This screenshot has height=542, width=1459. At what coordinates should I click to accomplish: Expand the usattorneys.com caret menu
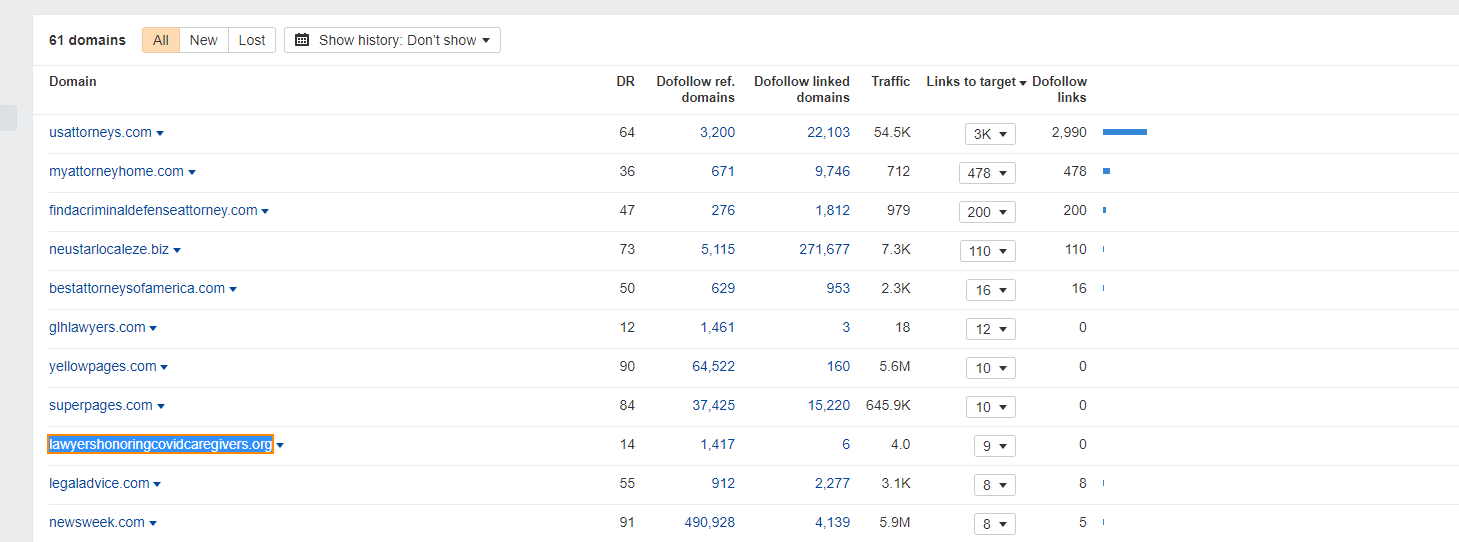pos(160,133)
